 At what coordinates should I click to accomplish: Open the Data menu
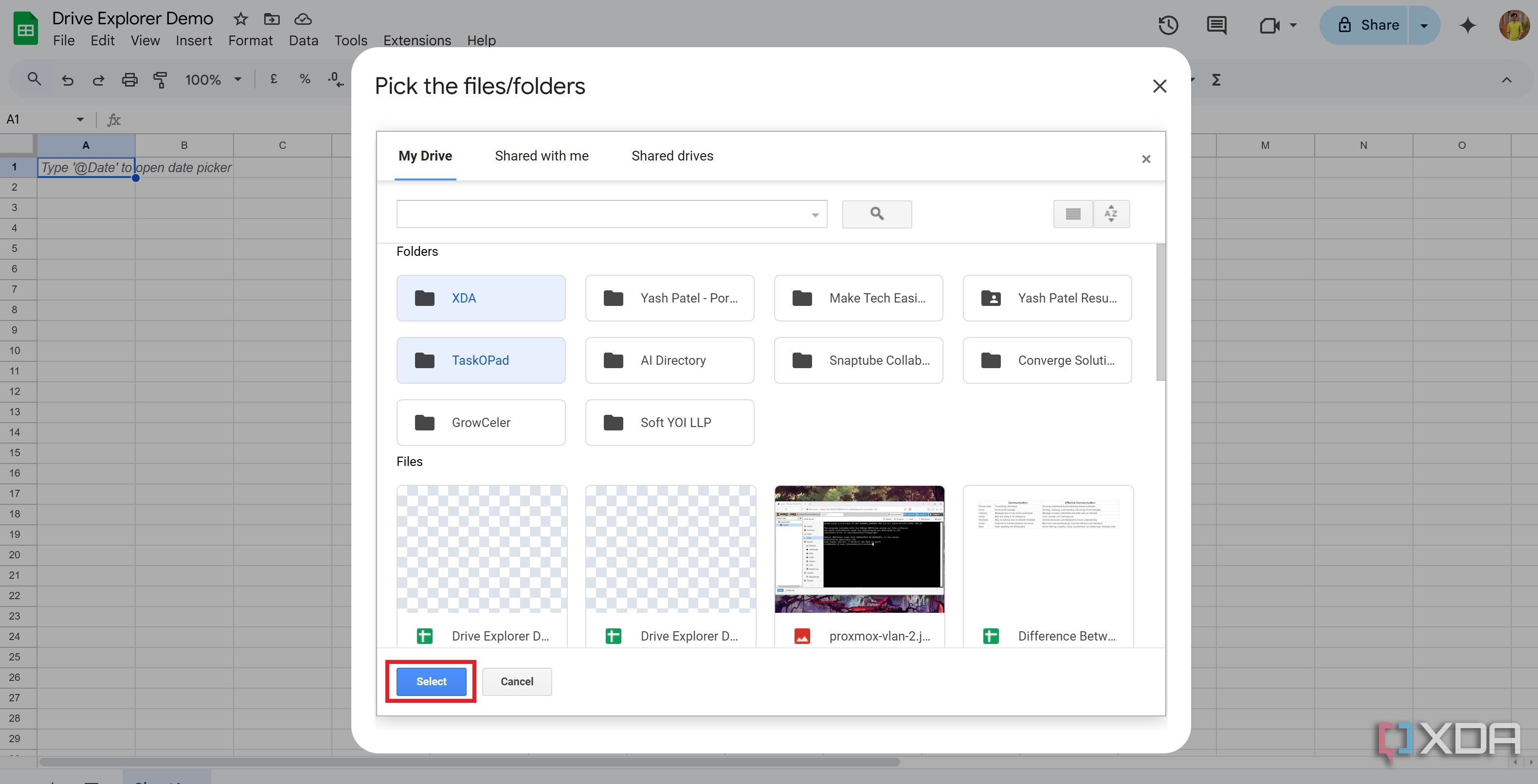[303, 40]
